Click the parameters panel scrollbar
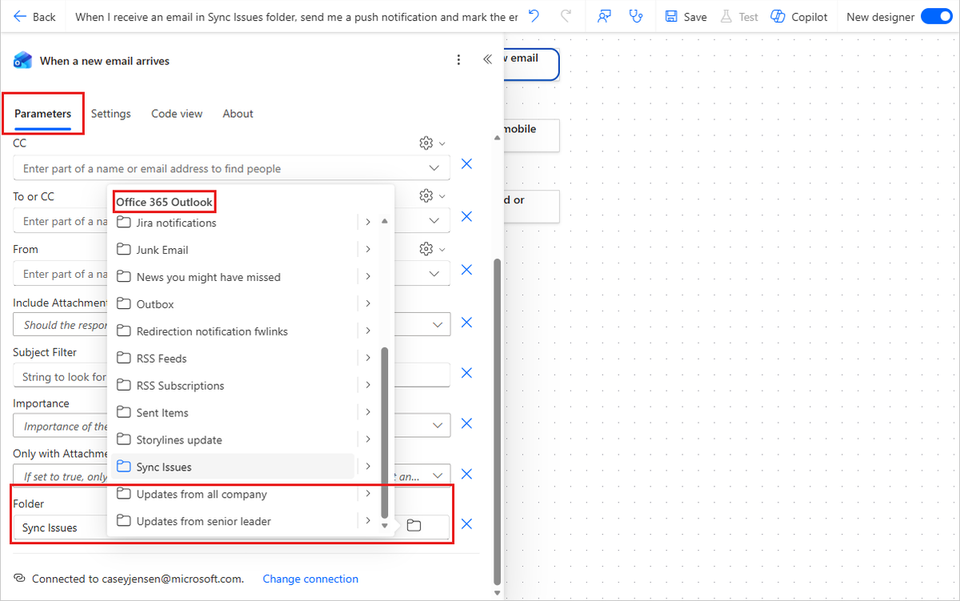960x601 pixels. 497,422
